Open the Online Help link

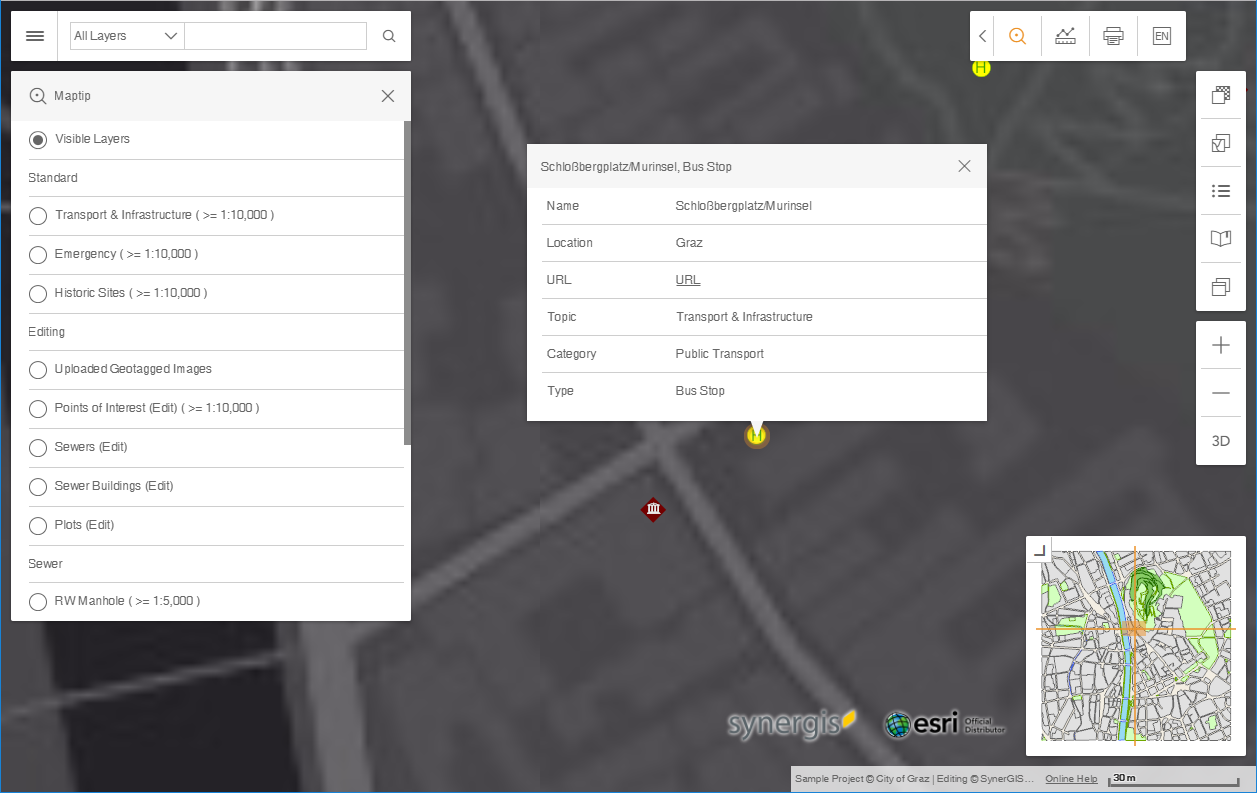tap(1070, 778)
